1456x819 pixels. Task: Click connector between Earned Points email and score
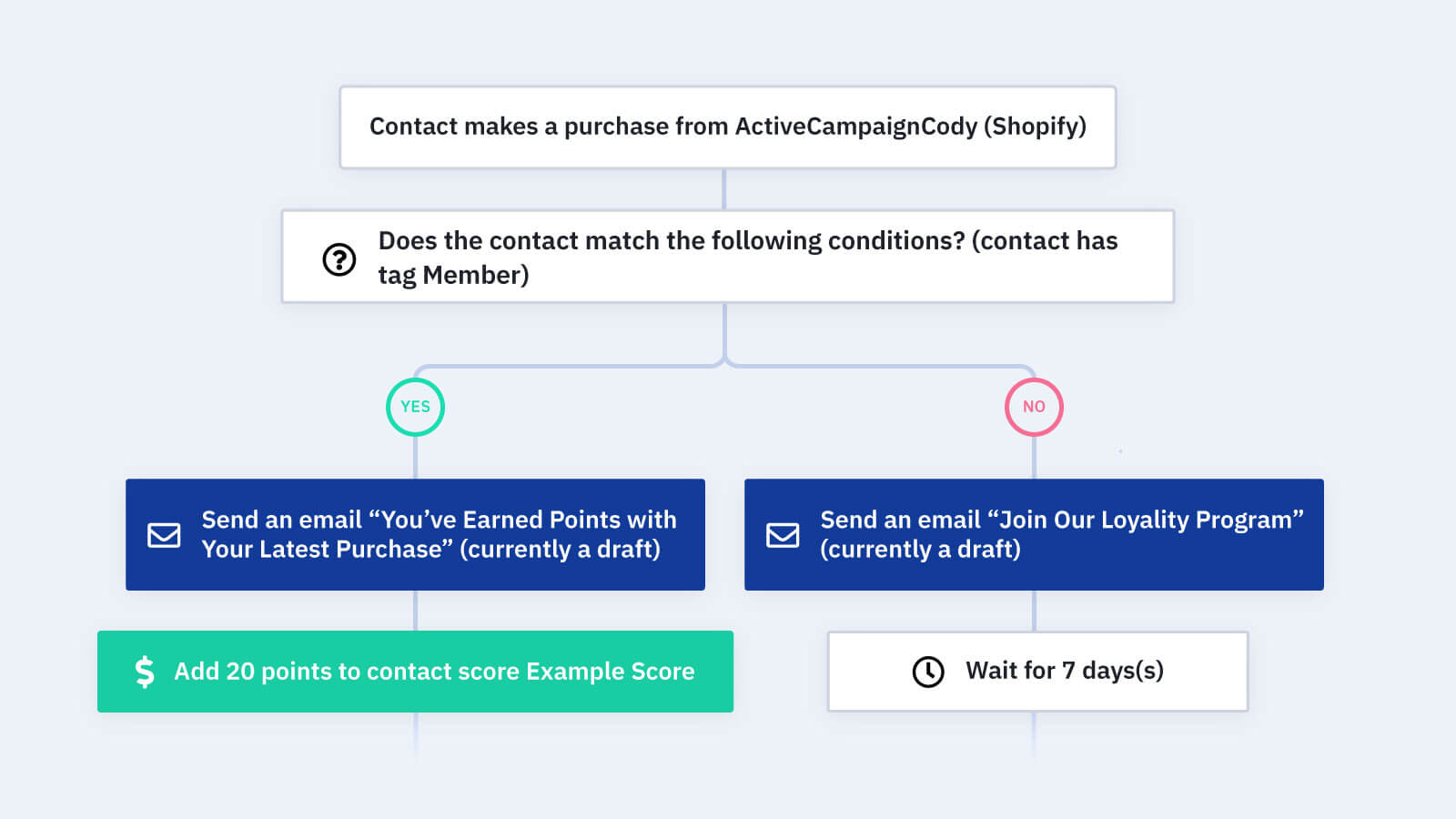pos(415,611)
